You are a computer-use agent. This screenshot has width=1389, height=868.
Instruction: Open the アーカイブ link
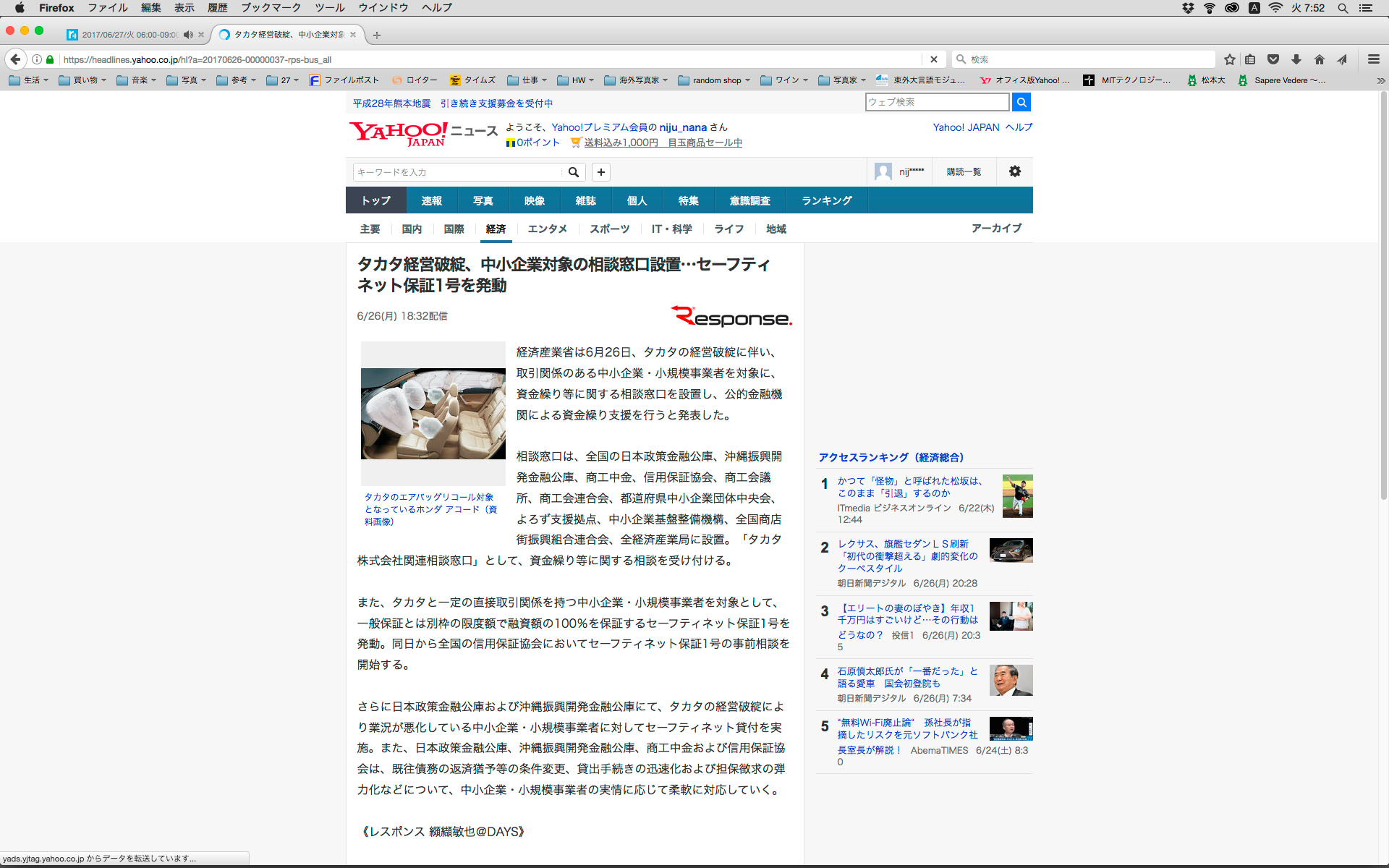[996, 228]
